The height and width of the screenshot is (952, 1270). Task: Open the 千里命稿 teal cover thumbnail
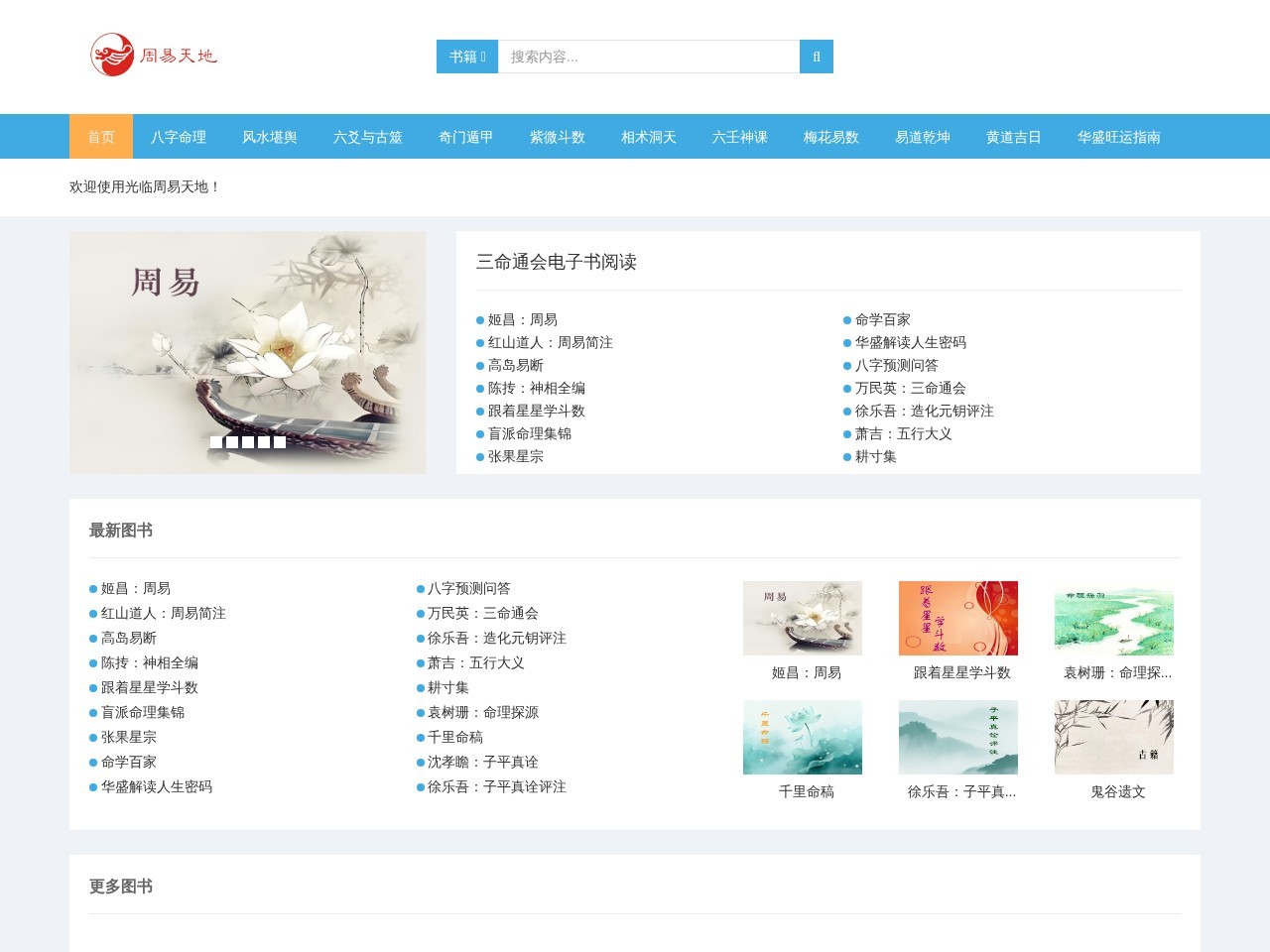click(x=803, y=737)
